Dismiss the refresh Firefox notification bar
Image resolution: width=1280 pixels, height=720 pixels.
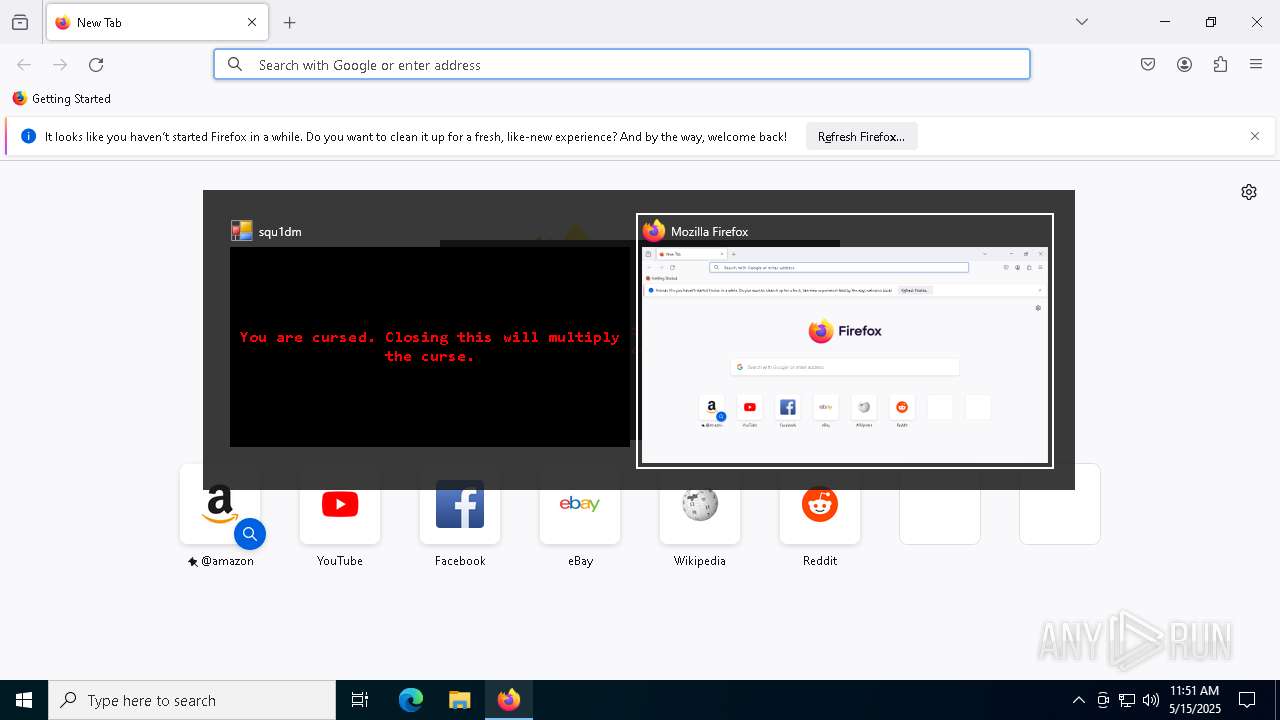point(1255,137)
